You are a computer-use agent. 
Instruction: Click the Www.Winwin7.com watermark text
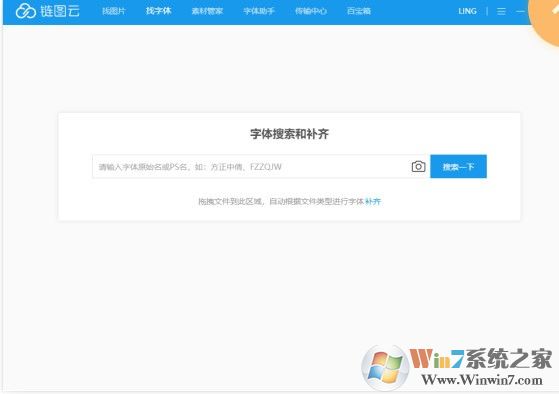[482, 380]
